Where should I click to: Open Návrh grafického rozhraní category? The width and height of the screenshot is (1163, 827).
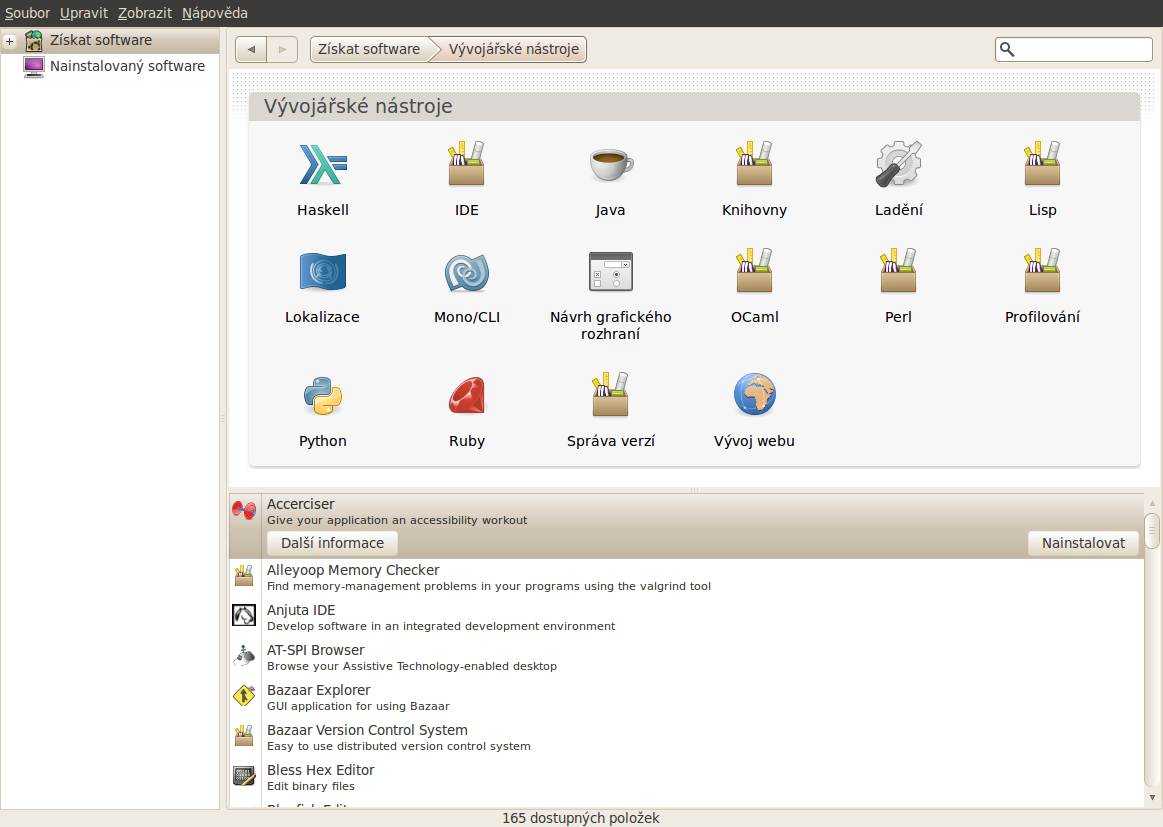[610, 272]
